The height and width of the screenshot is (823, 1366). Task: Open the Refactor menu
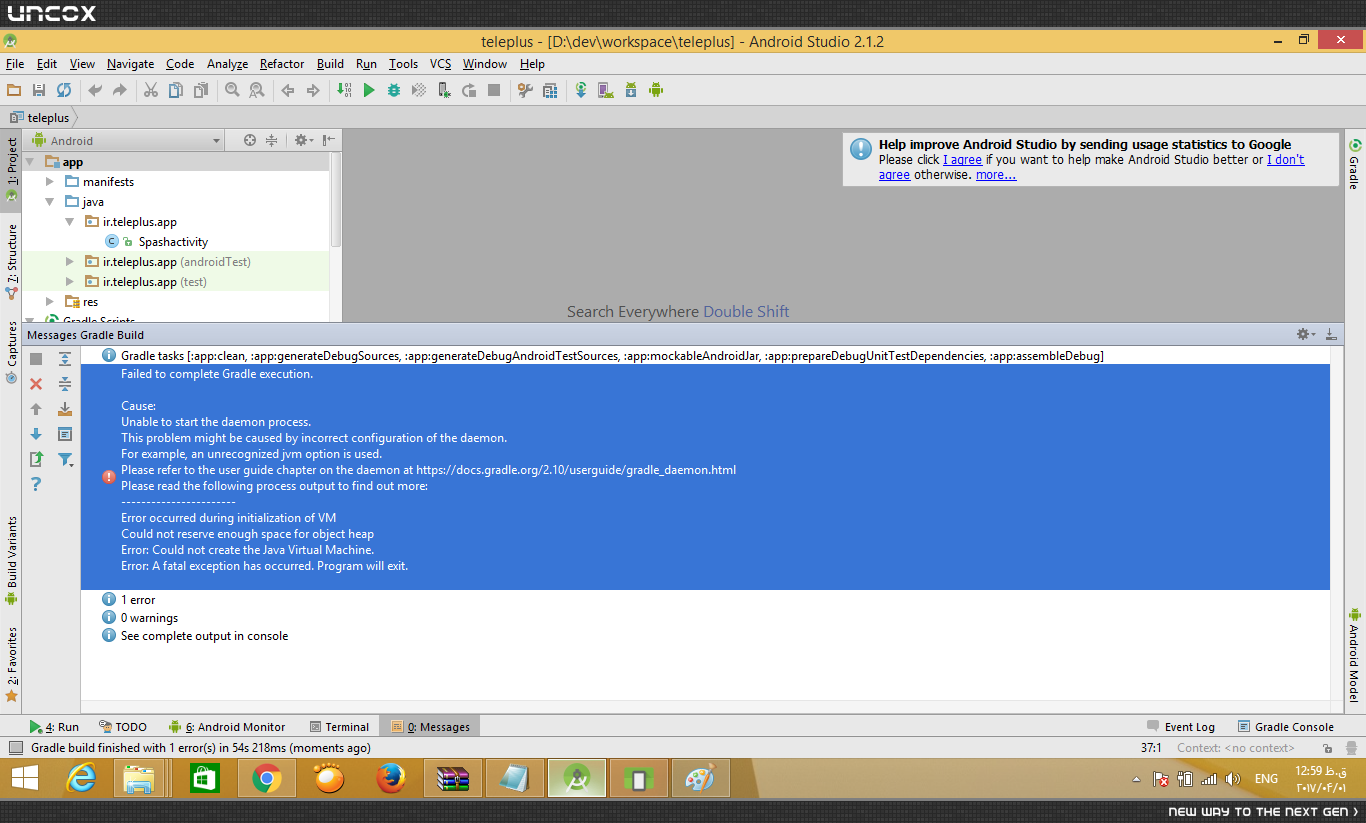pos(282,64)
